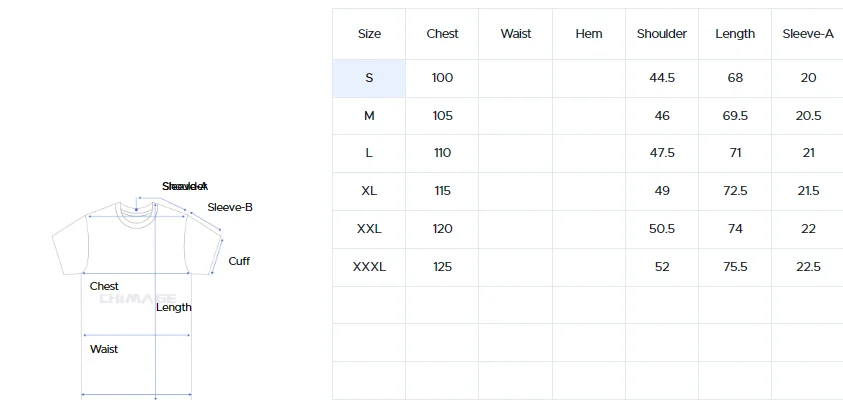Image resolution: width=843 pixels, height=400 pixels.
Task: Click the chest value 110 for size L
Action: [x=442, y=153]
